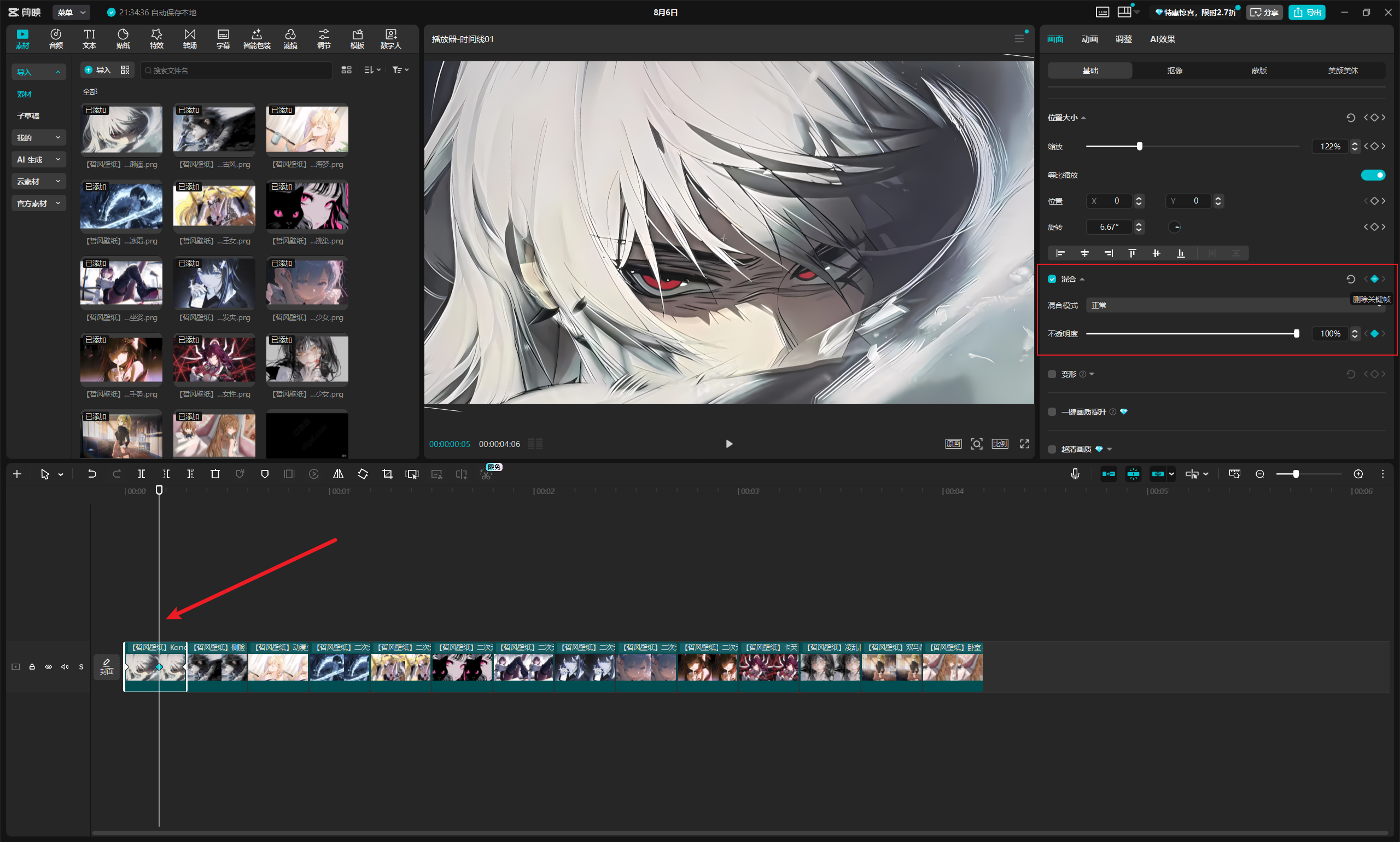Open the 文本 (Text) panel
Screen dimensions: 1400x842
pos(89,39)
